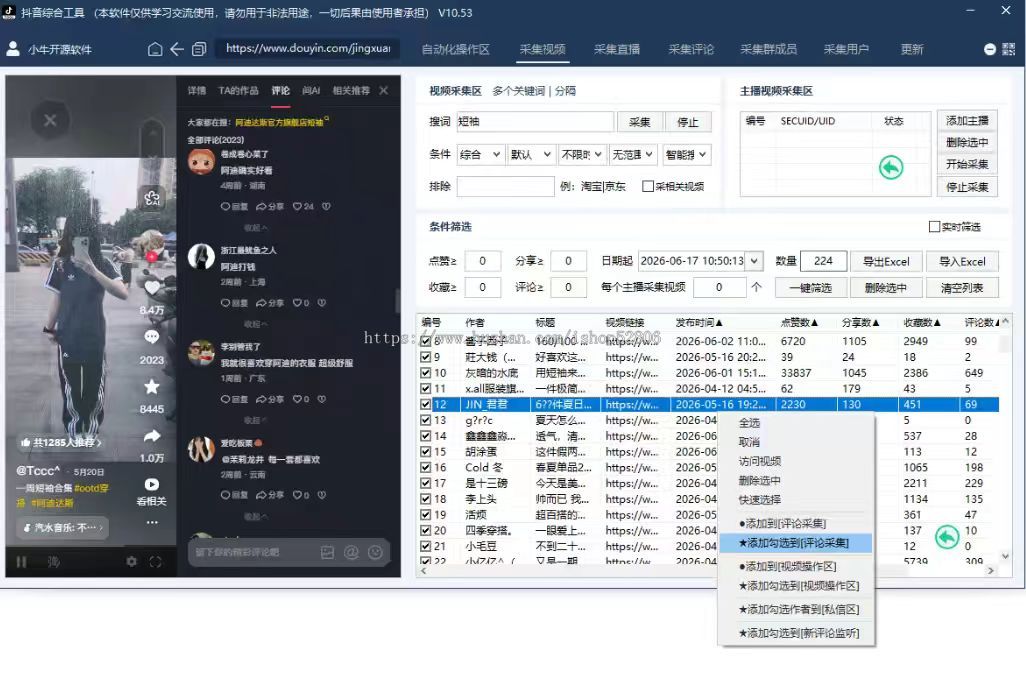Click 添加主播 button
This screenshot has height=675, width=1026.
coord(967,120)
